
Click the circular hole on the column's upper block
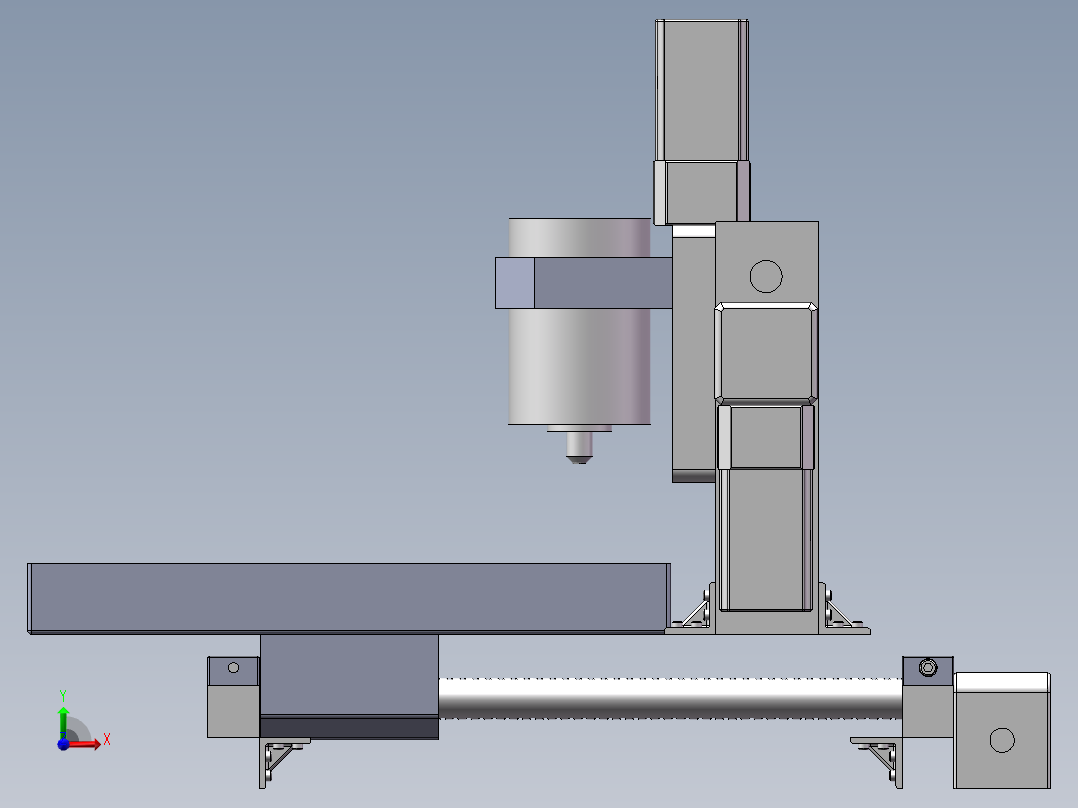[x=766, y=276]
